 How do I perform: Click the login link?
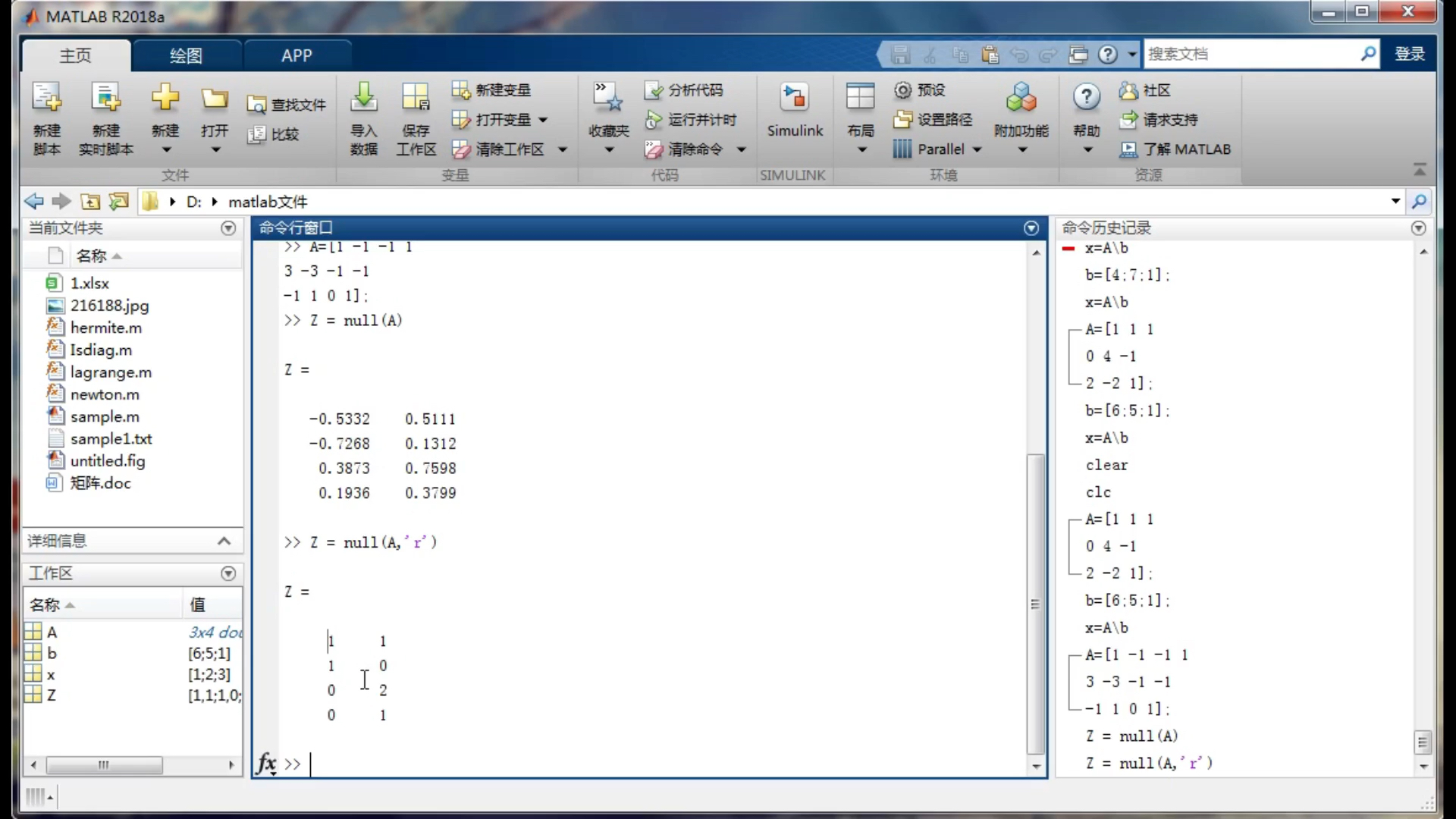click(x=1409, y=54)
